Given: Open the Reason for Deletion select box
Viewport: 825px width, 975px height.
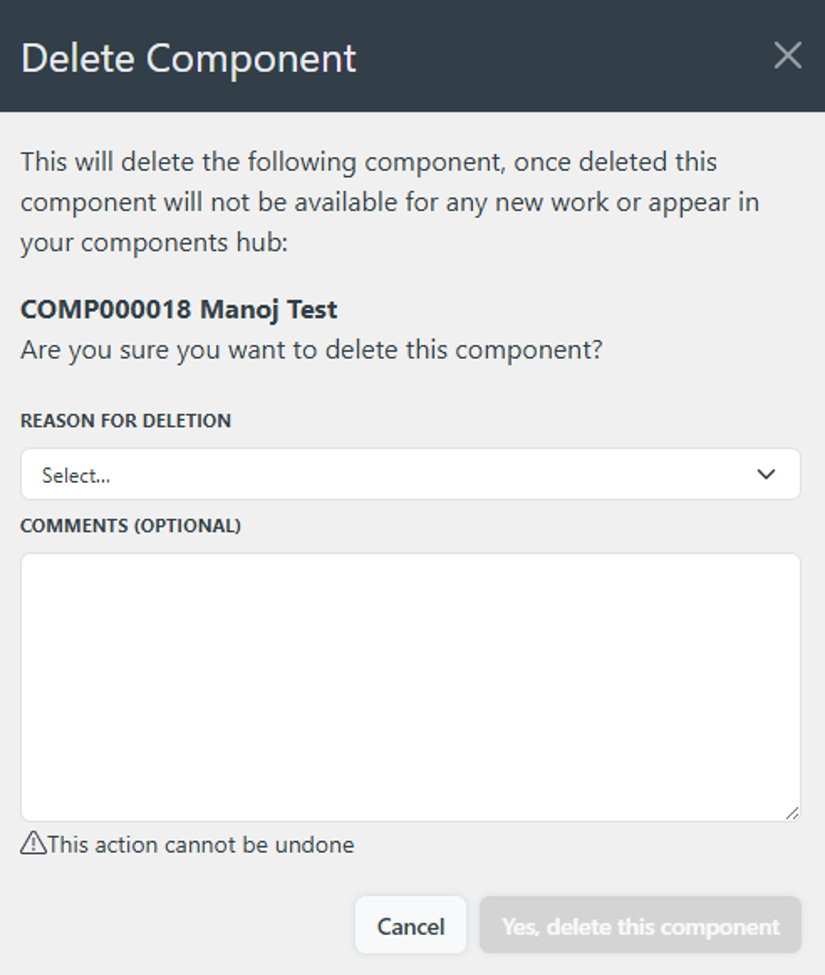Looking at the screenshot, I should point(410,474).
